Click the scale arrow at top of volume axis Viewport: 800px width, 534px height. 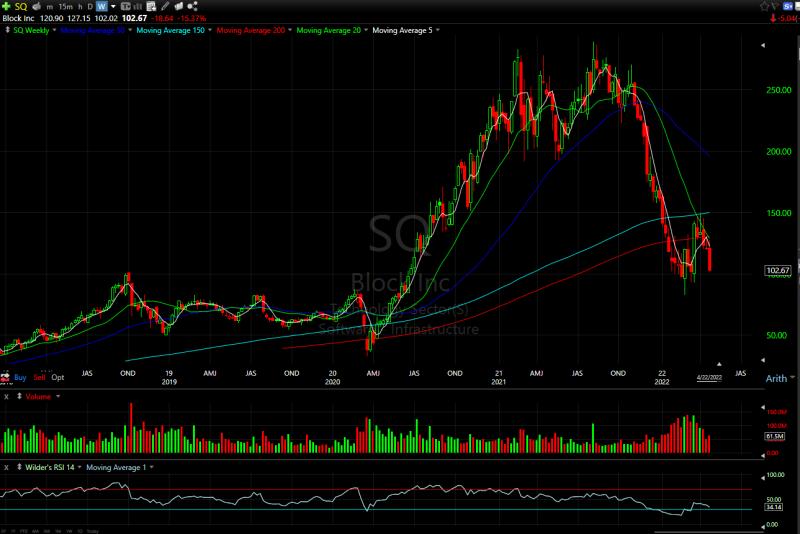click(763, 408)
